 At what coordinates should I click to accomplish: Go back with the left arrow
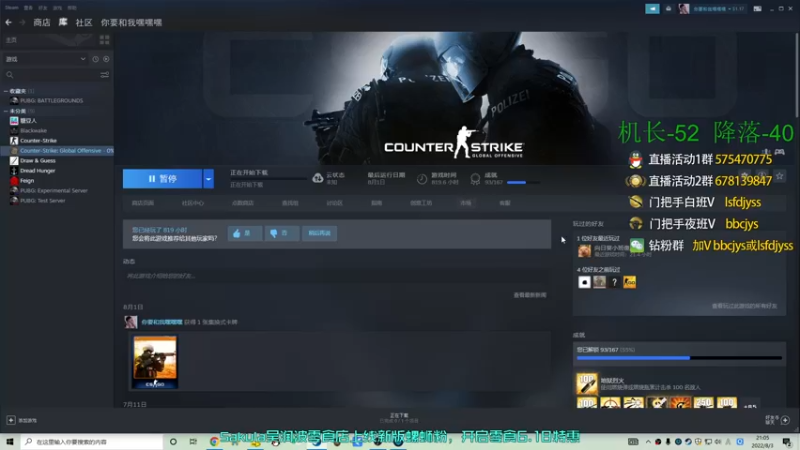click(x=9, y=22)
